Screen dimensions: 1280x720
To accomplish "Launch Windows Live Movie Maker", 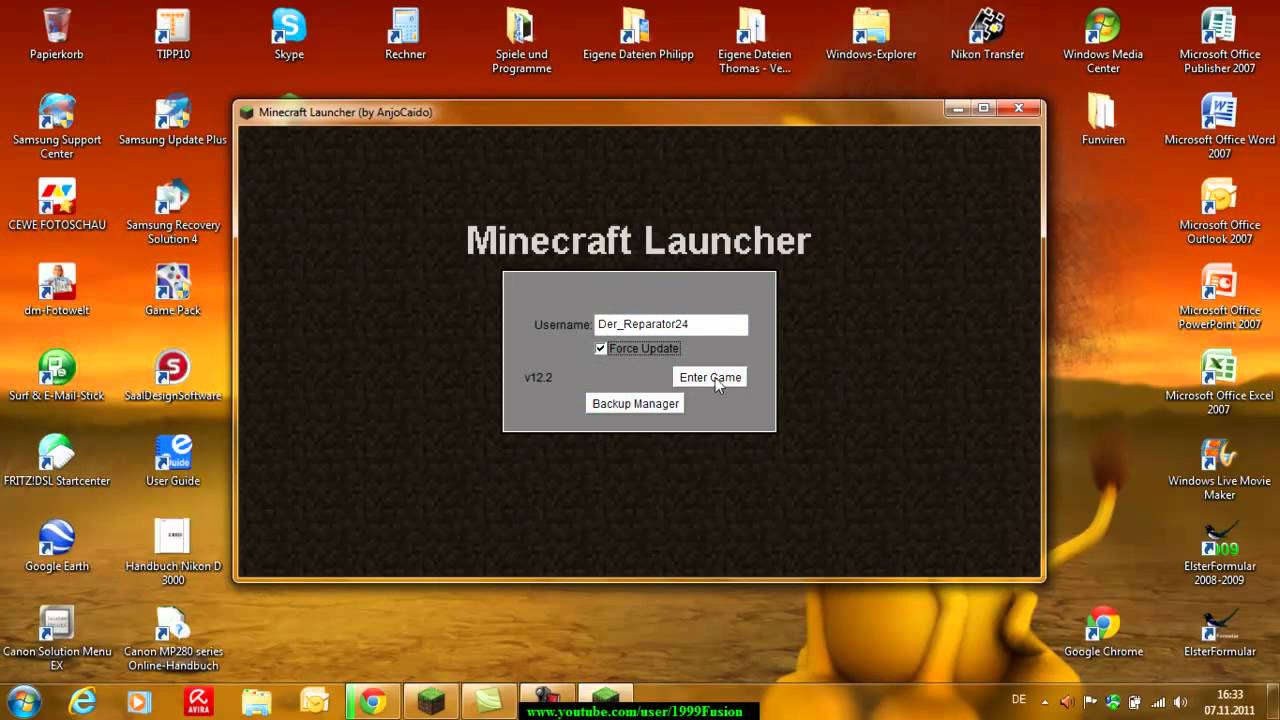I will [1219, 467].
